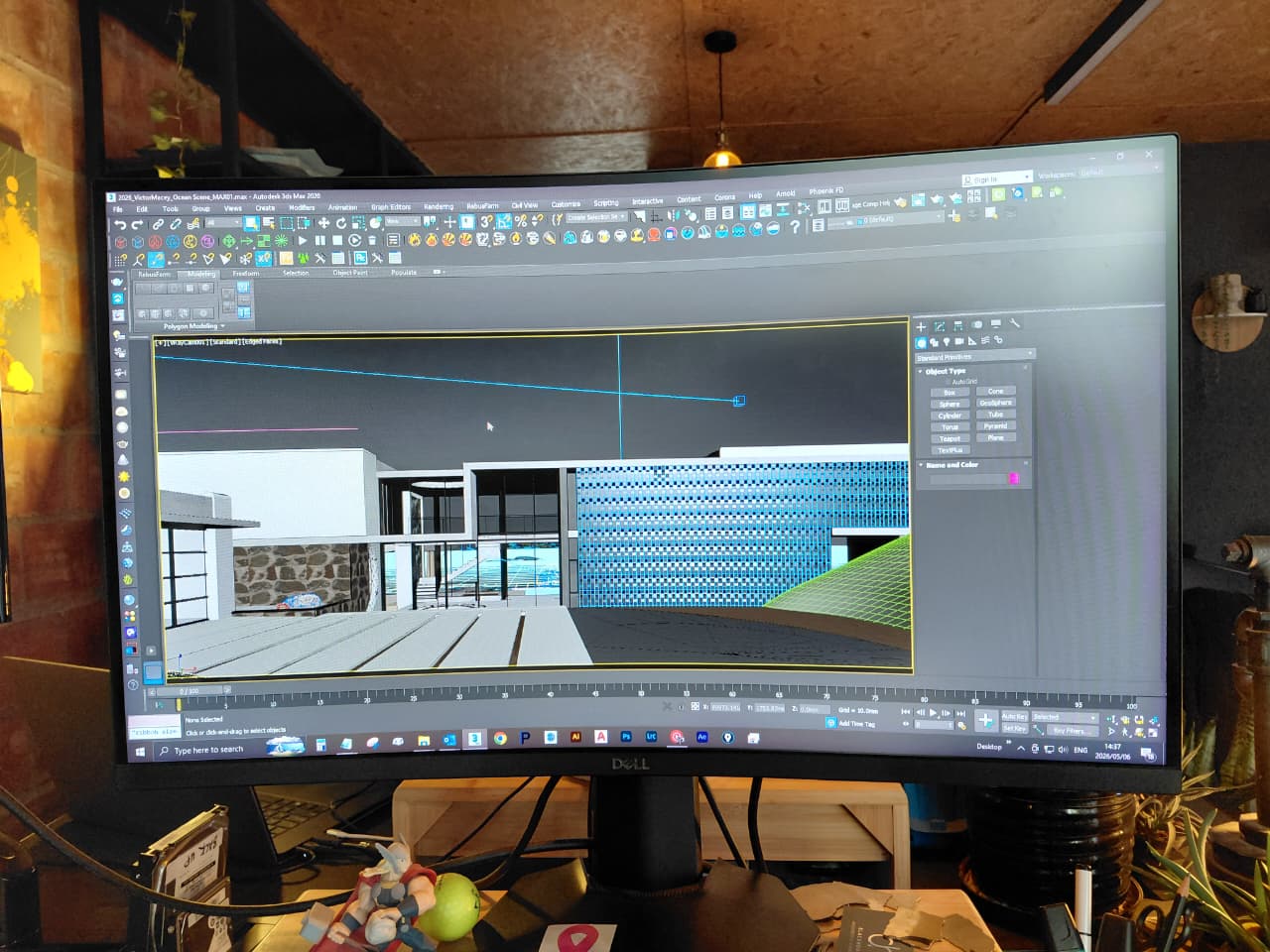Click the Play Animation button
The width and height of the screenshot is (1270, 952).
pyautogui.click(x=934, y=712)
